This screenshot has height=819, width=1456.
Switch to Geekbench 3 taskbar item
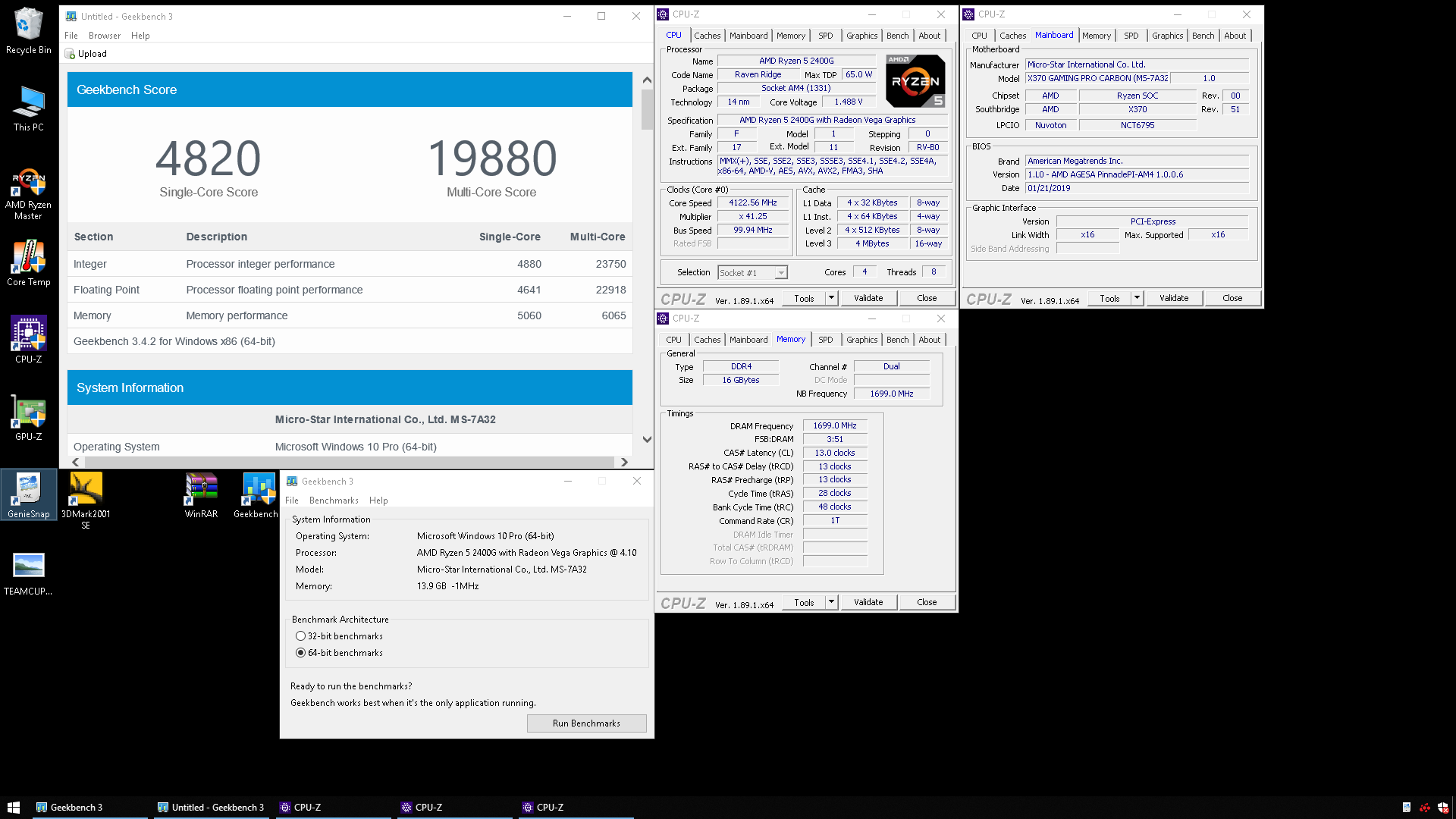click(x=89, y=807)
